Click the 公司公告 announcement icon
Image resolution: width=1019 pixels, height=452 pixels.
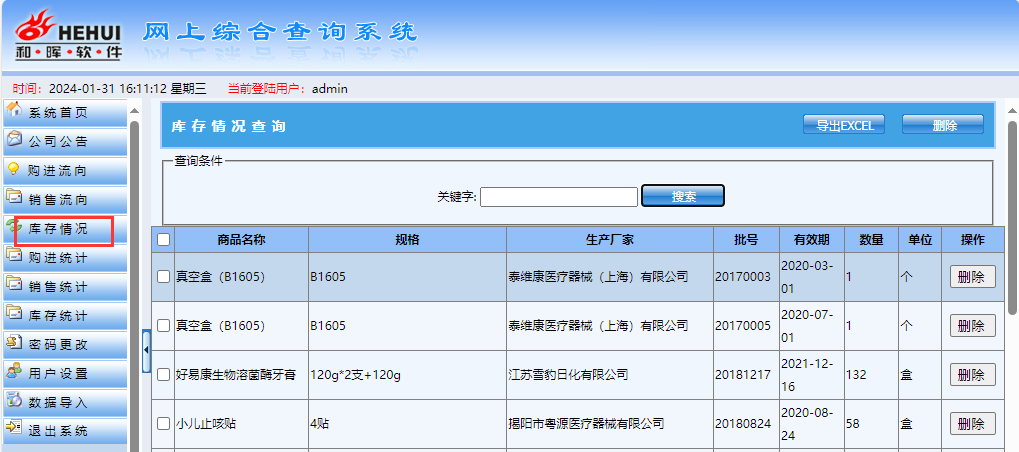click(14, 140)
